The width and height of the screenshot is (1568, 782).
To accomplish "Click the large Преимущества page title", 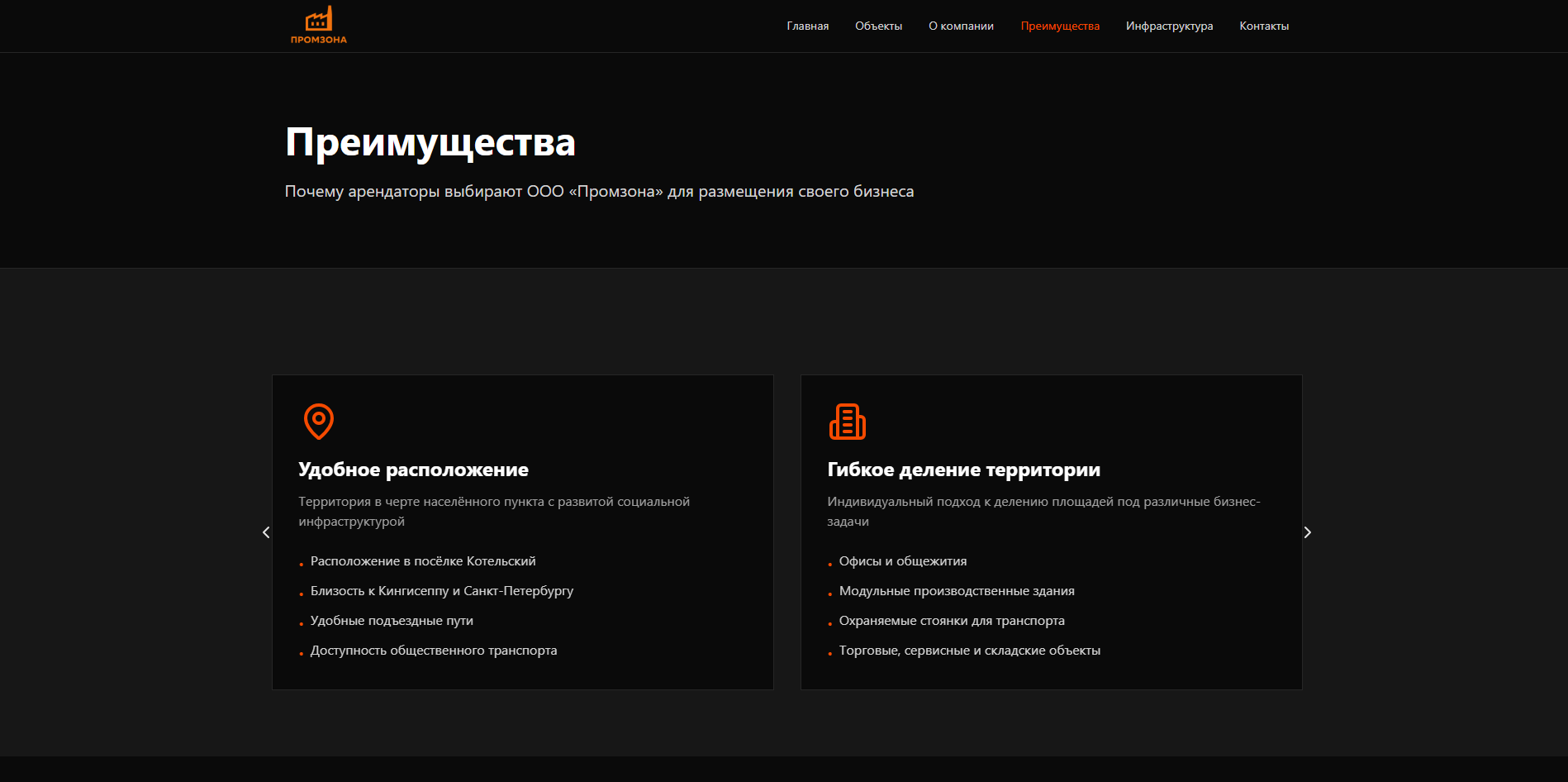I will point(430,142).
